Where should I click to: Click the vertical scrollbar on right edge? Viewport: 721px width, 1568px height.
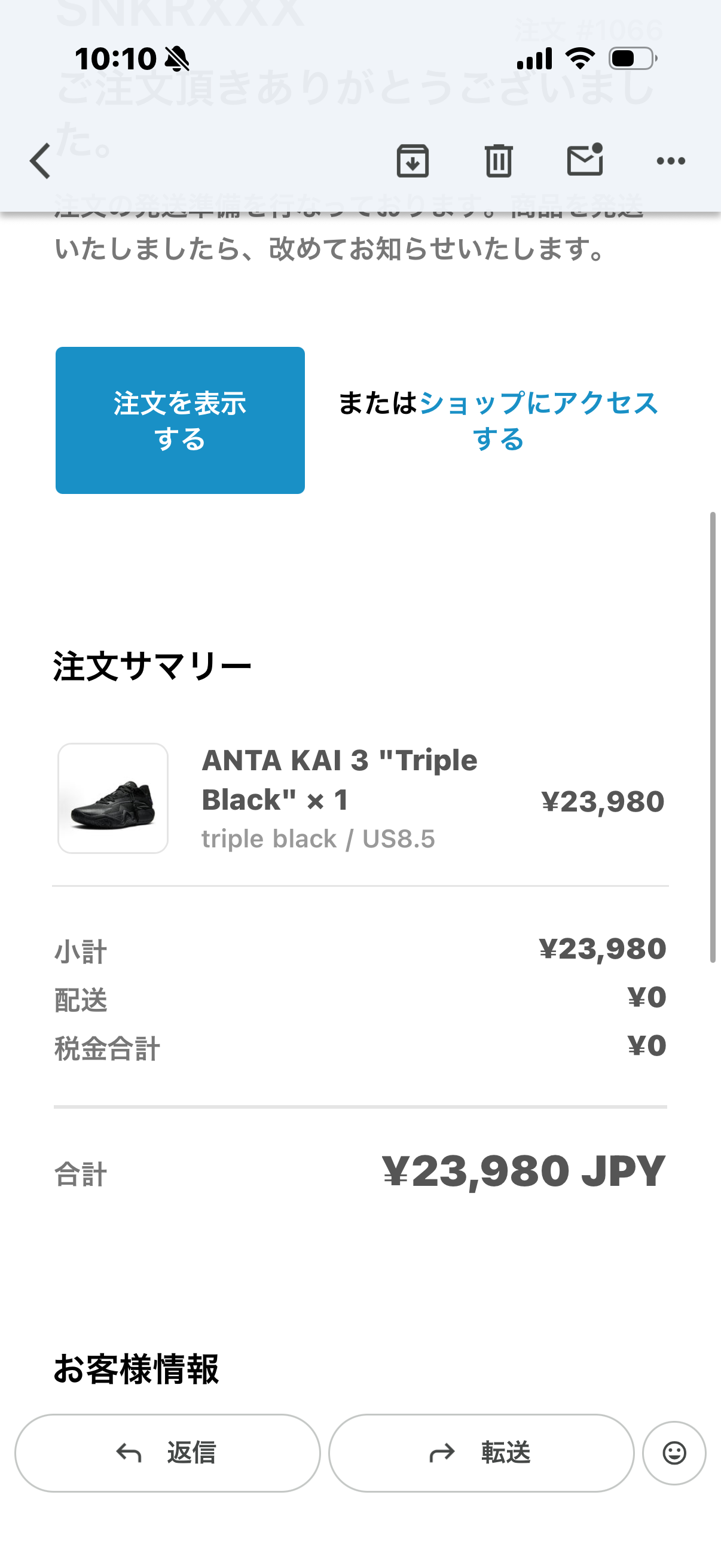pyautogui.click(x=713, y=737)
